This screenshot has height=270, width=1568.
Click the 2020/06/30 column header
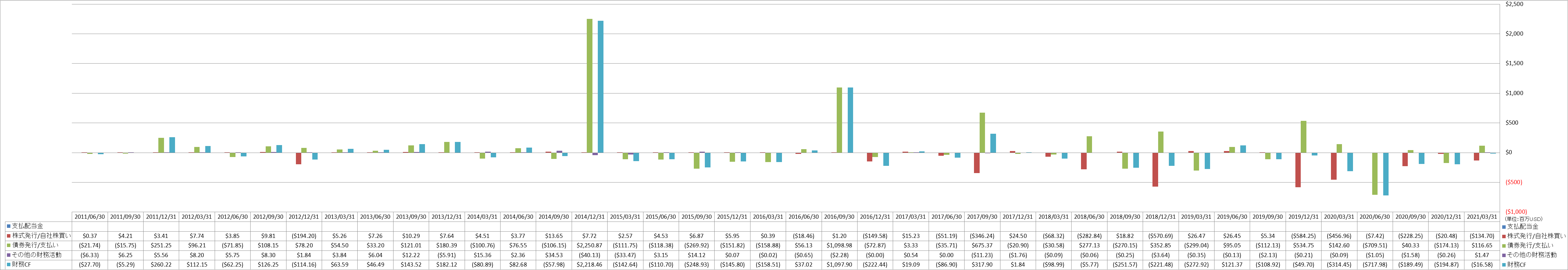coord(1374,217)
